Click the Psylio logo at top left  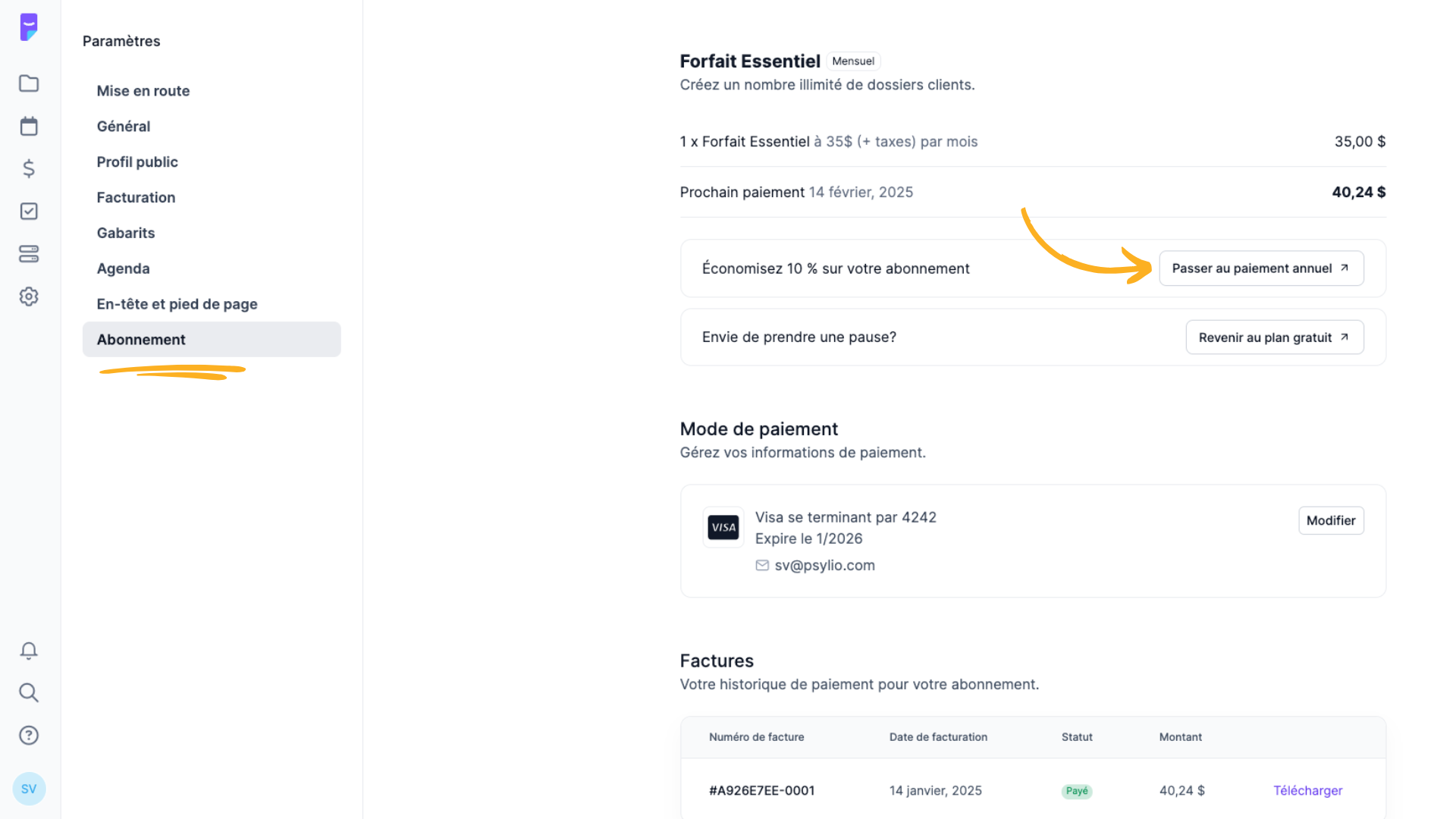click(x=29, y=27)
